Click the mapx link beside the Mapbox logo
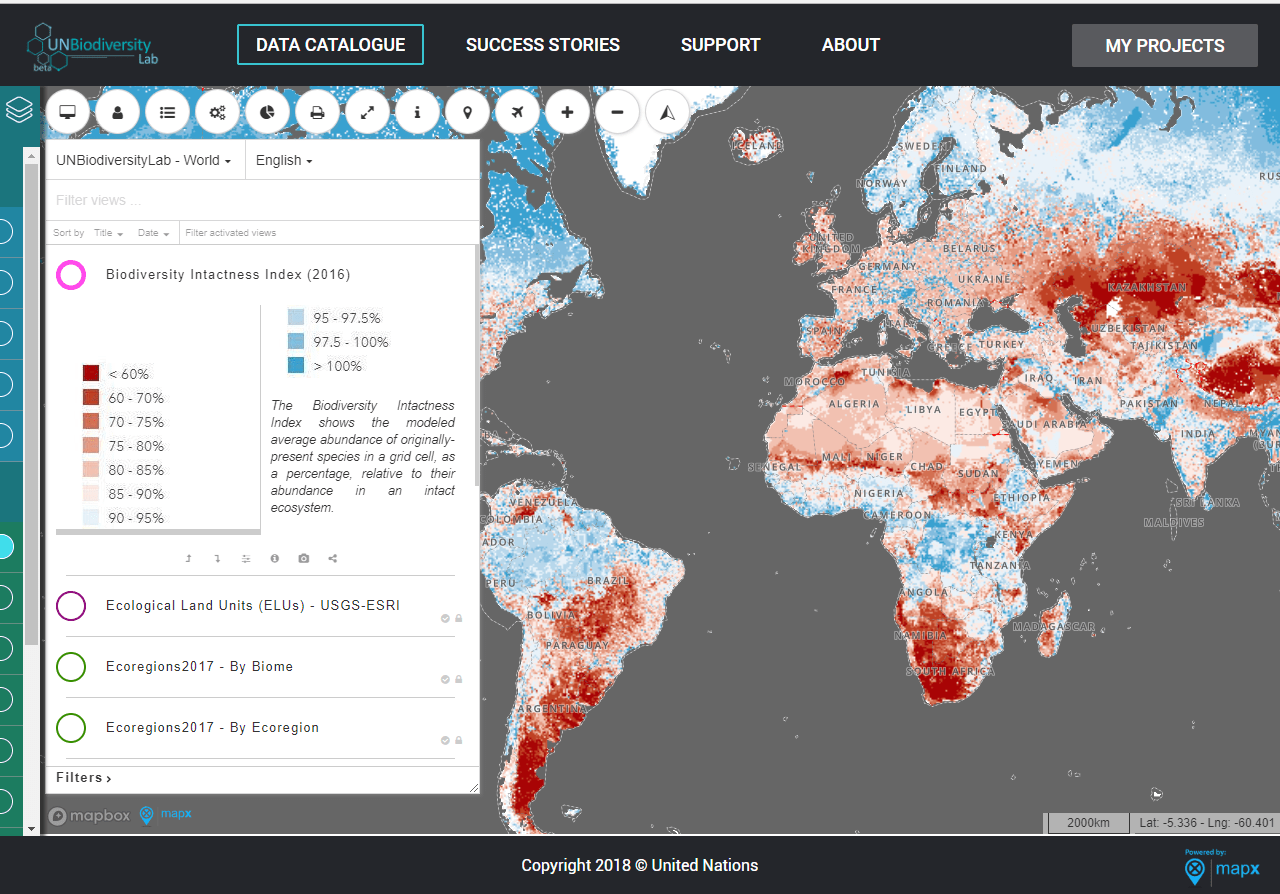The image size is (1280, 894). tap(165, 814)
